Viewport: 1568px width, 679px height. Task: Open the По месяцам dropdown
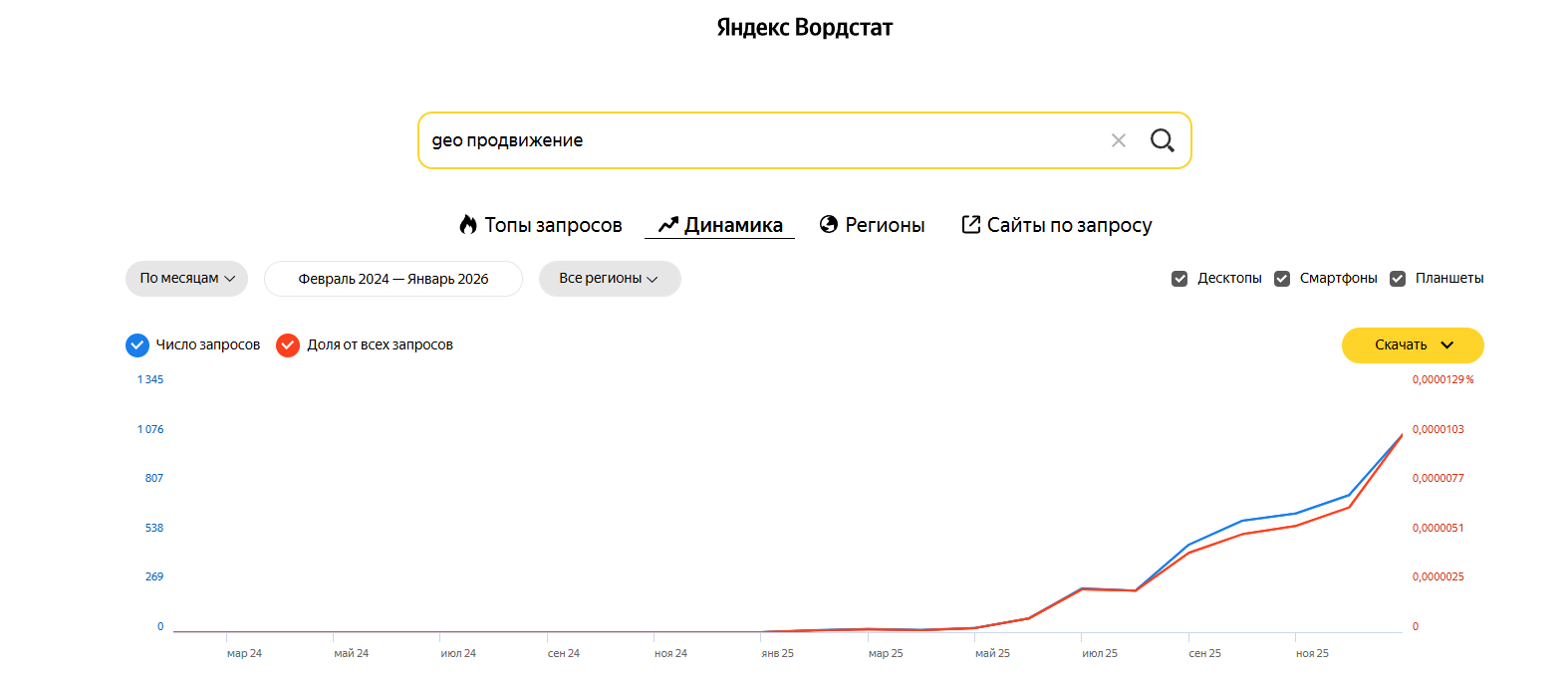pyautogui.click(x=186, y=279)
